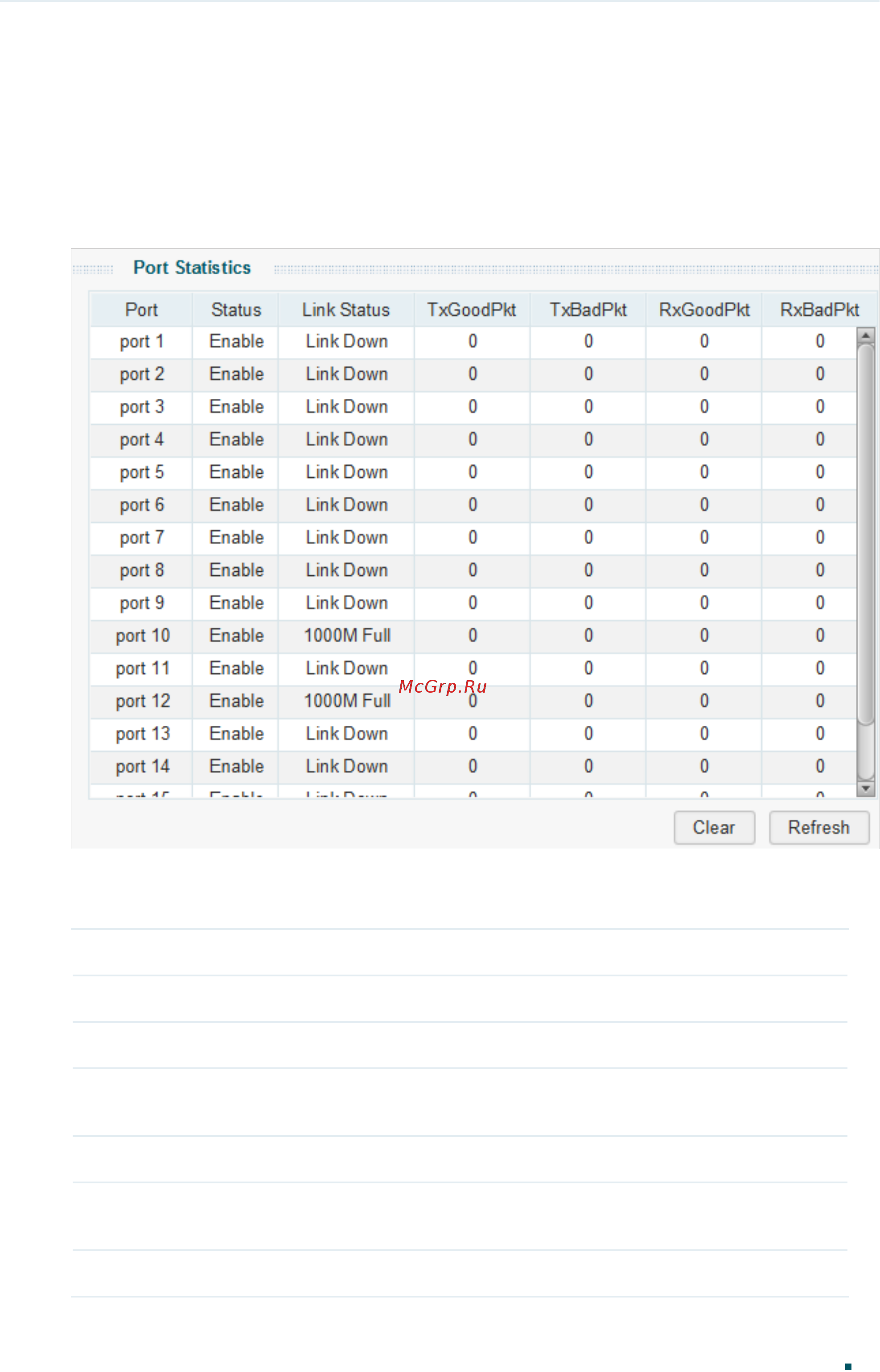Click TxBadPkt value for port 4
Viewport: 880px width, 1372px height.
click(x=588, y=440)
